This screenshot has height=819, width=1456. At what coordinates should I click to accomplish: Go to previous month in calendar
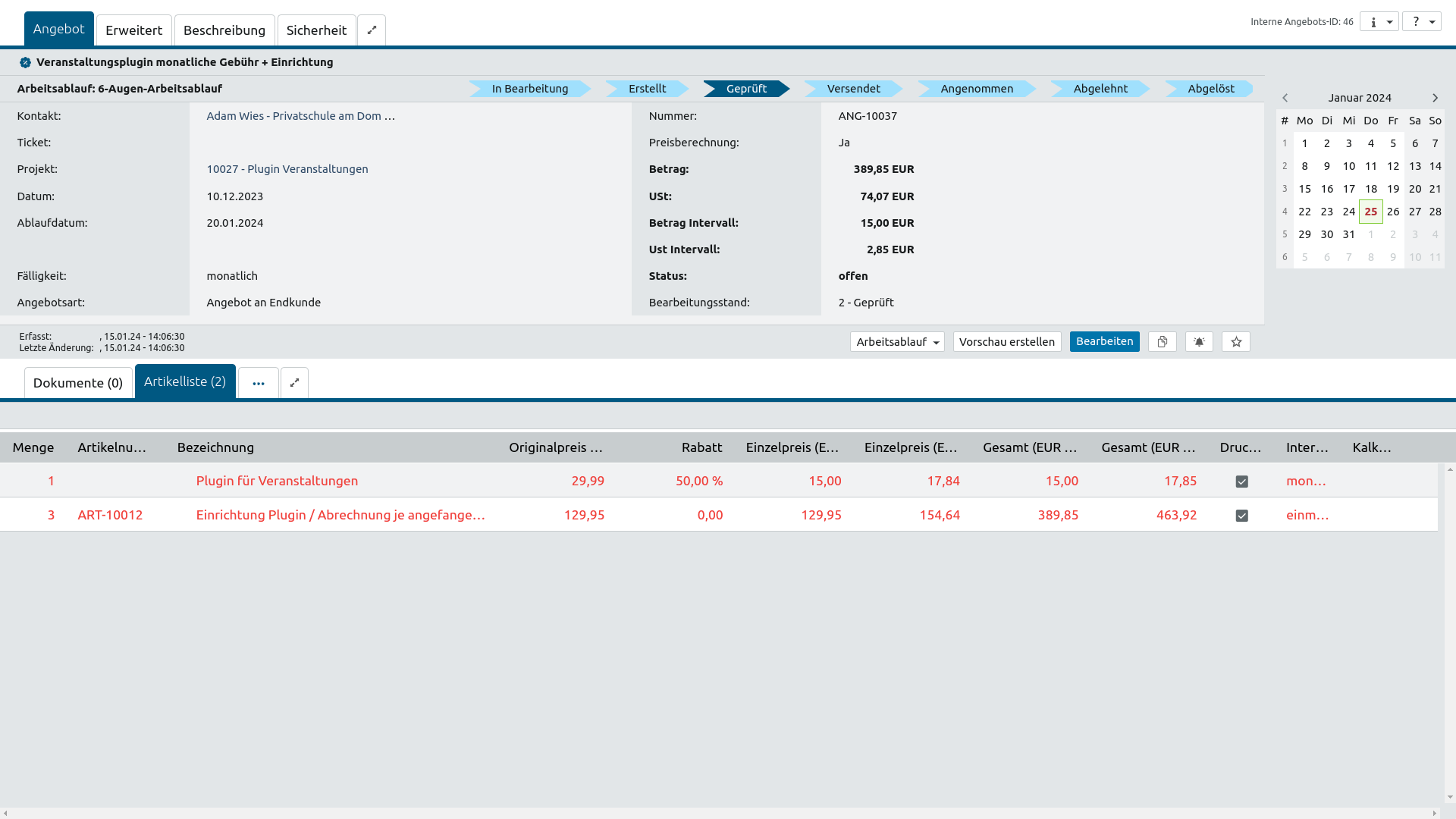[1285, 98]
